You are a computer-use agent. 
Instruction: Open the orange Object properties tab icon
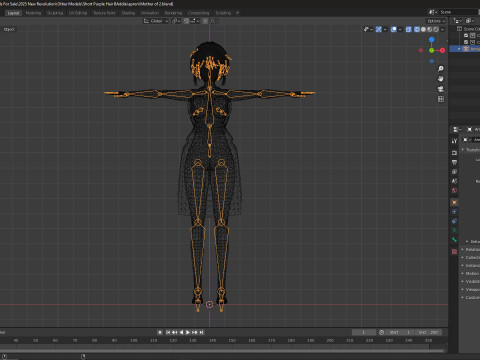[454, 202]
